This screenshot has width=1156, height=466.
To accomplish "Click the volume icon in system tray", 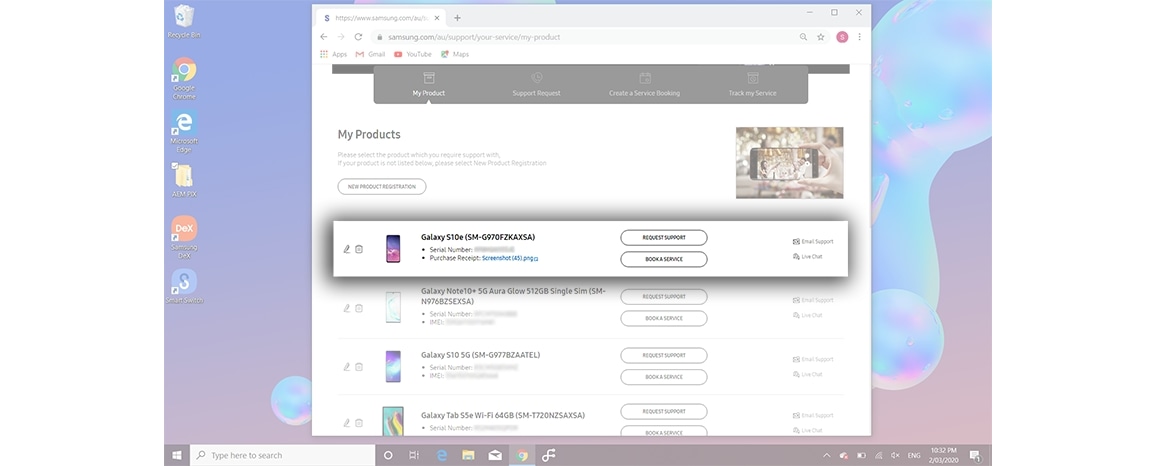I will [x=895, y=455].
